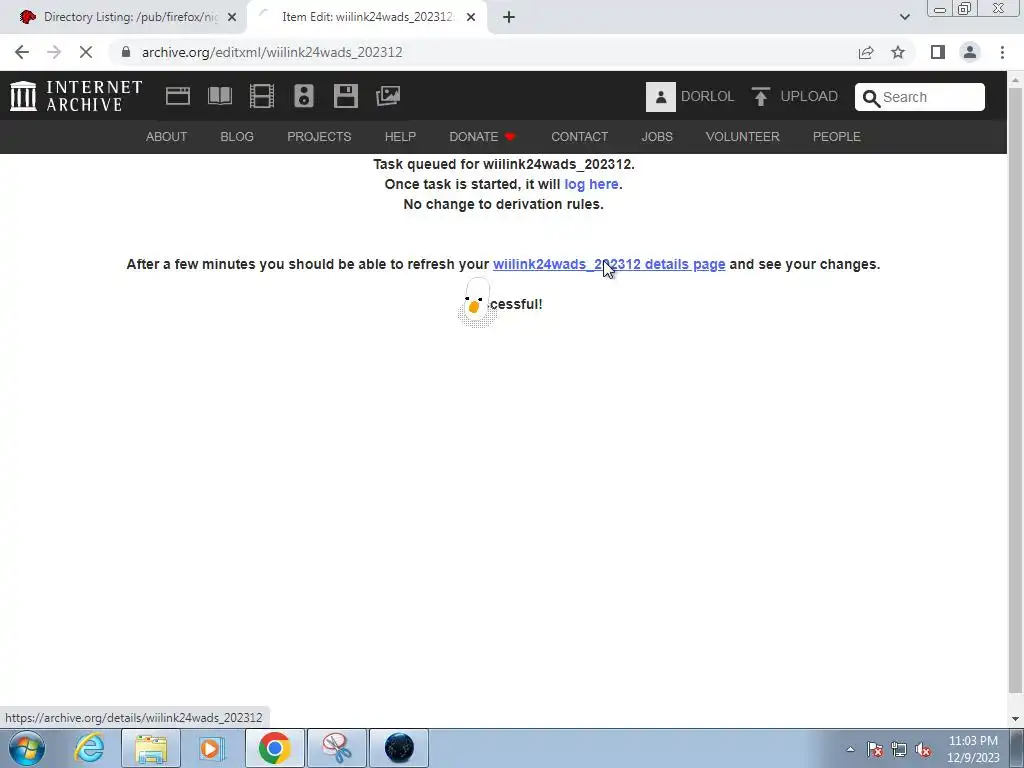Image resolution: width=1024 pixels, height=768 pixels.
Task: Click the DONATE menu item
Action: [x=483, y=136]
